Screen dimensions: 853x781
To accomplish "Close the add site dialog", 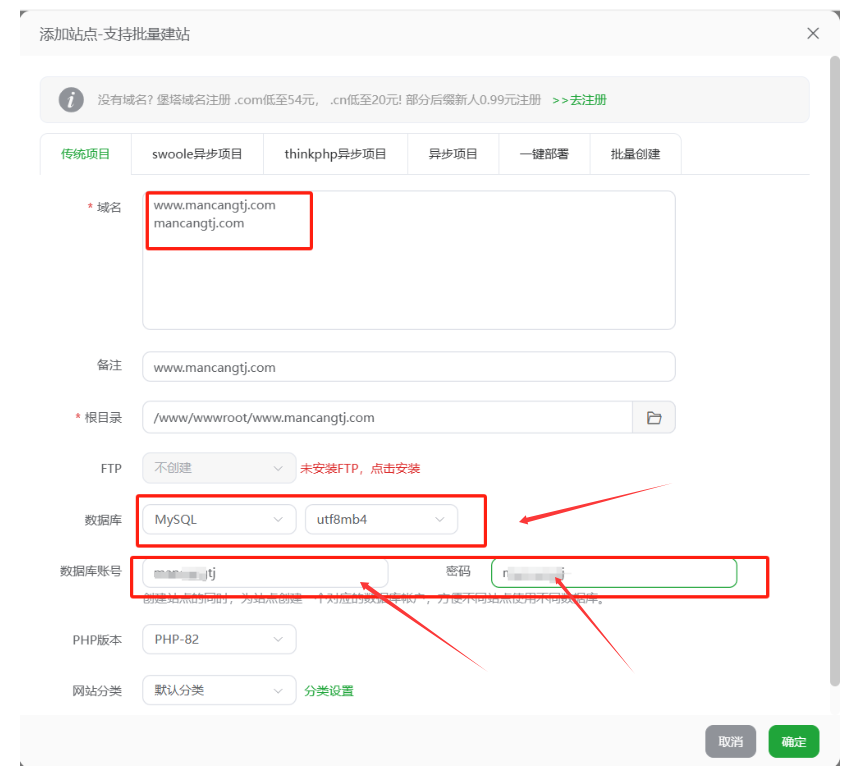I will click(813, 34).
